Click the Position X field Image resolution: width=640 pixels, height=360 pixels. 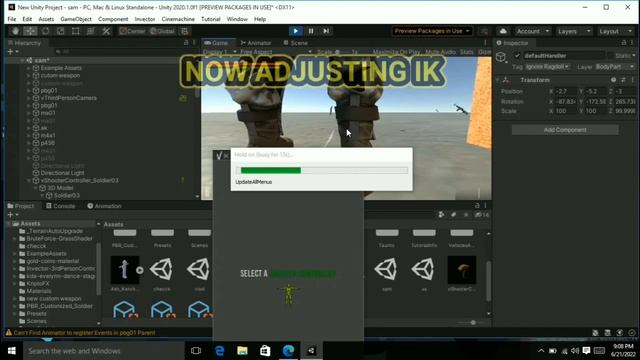pyautogui.click(x=566, y=91)
